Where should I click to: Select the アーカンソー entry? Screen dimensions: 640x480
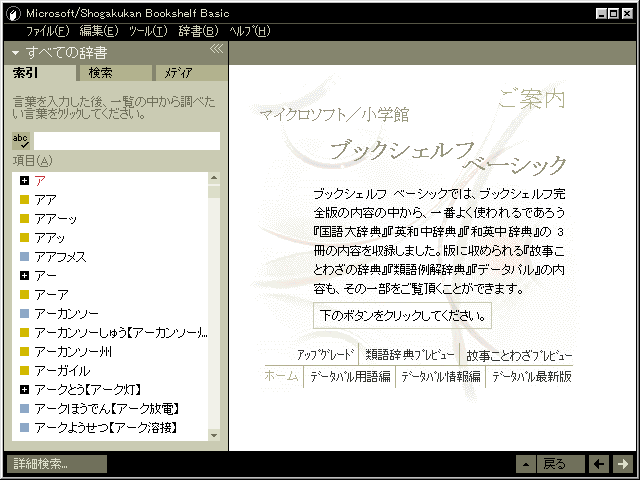tap(67, 313)
